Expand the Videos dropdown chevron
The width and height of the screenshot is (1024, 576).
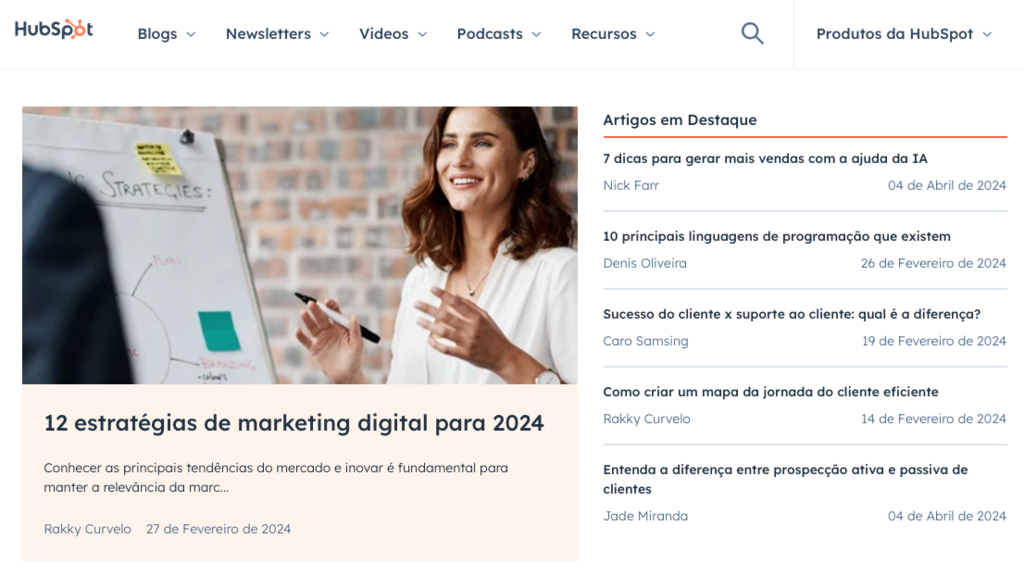click(422, 34)
